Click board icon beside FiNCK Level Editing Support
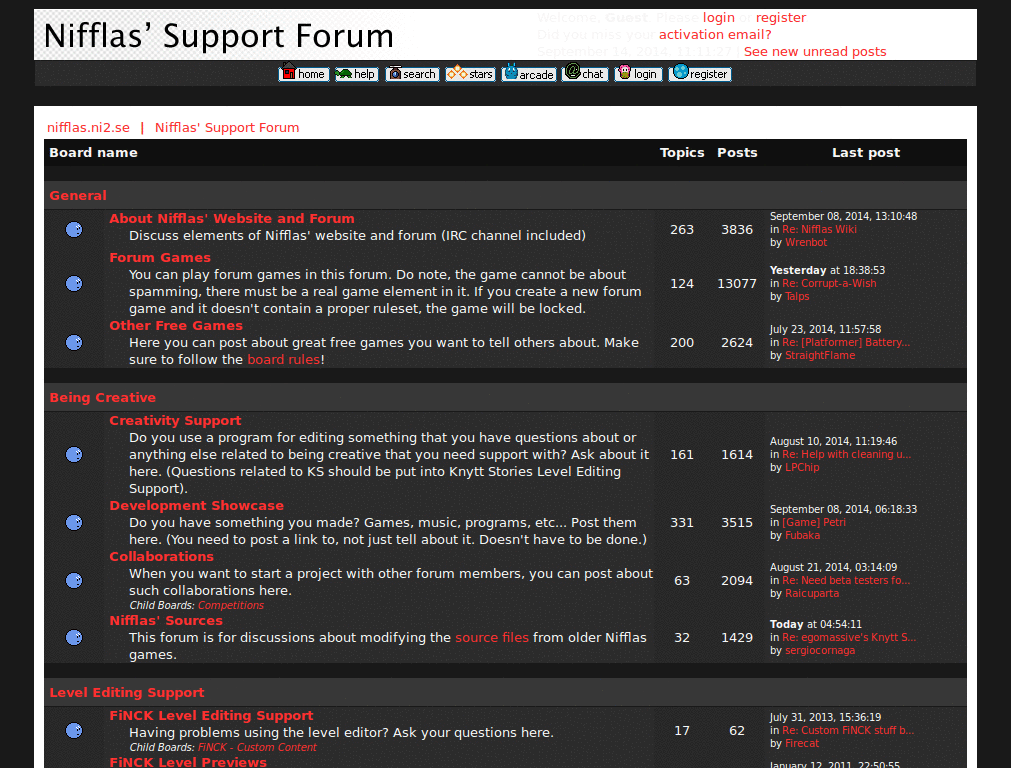This screenshot has width=1024, height=768. tap(74, 730)
